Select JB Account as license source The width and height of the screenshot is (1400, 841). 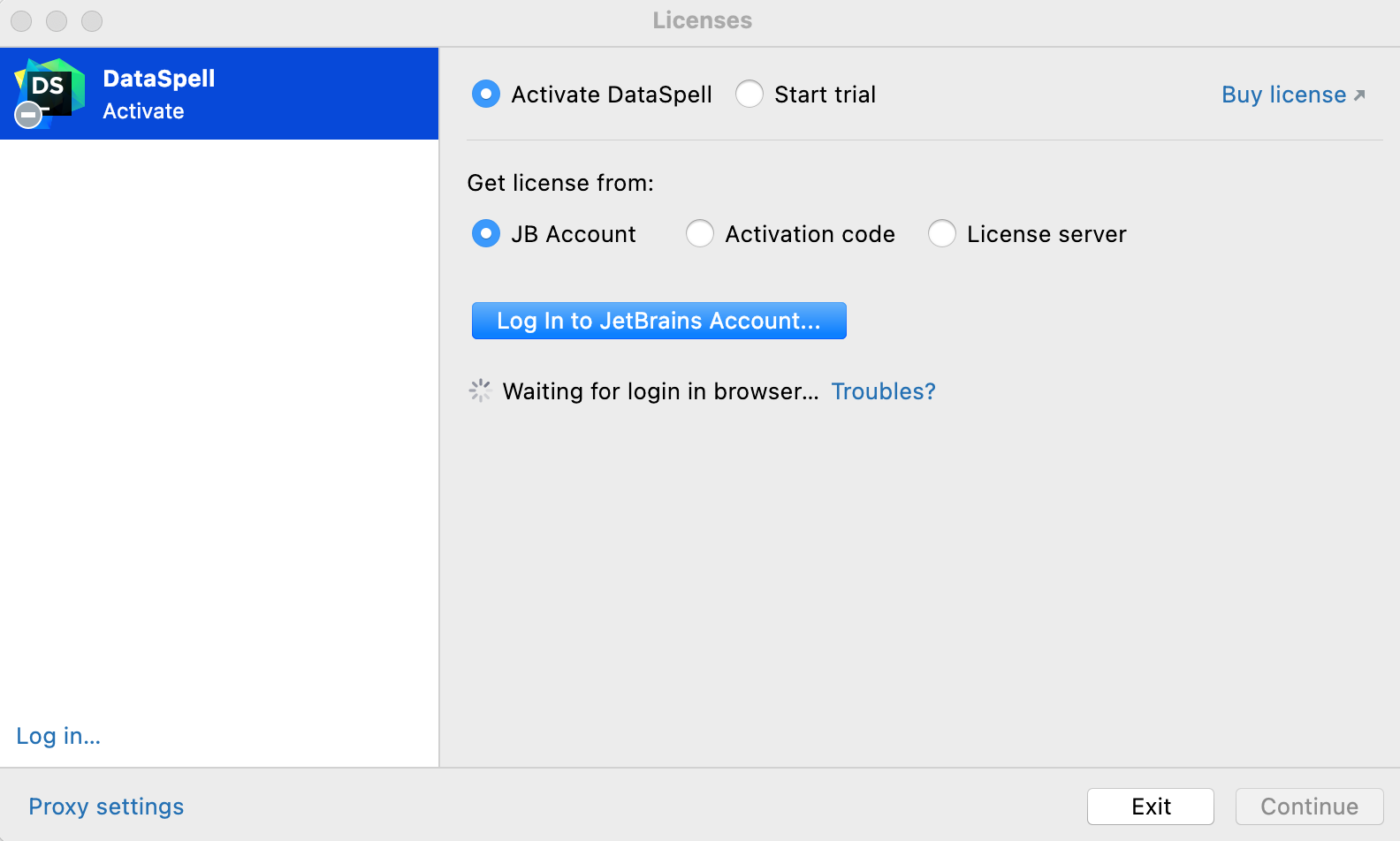pyautogui.click(x=486, y=234)
